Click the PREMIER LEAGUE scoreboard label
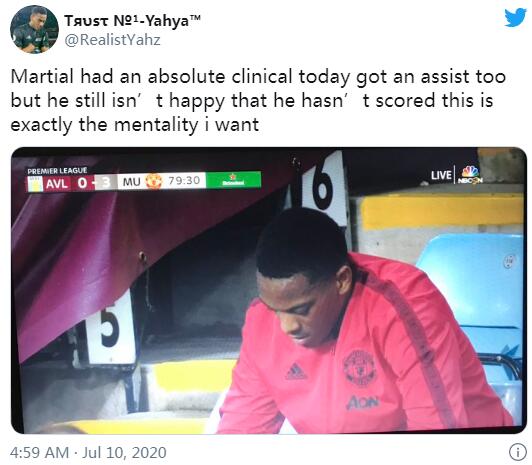Image resolution: width=532 pixels, height=465 pixels. coord(57,170)
